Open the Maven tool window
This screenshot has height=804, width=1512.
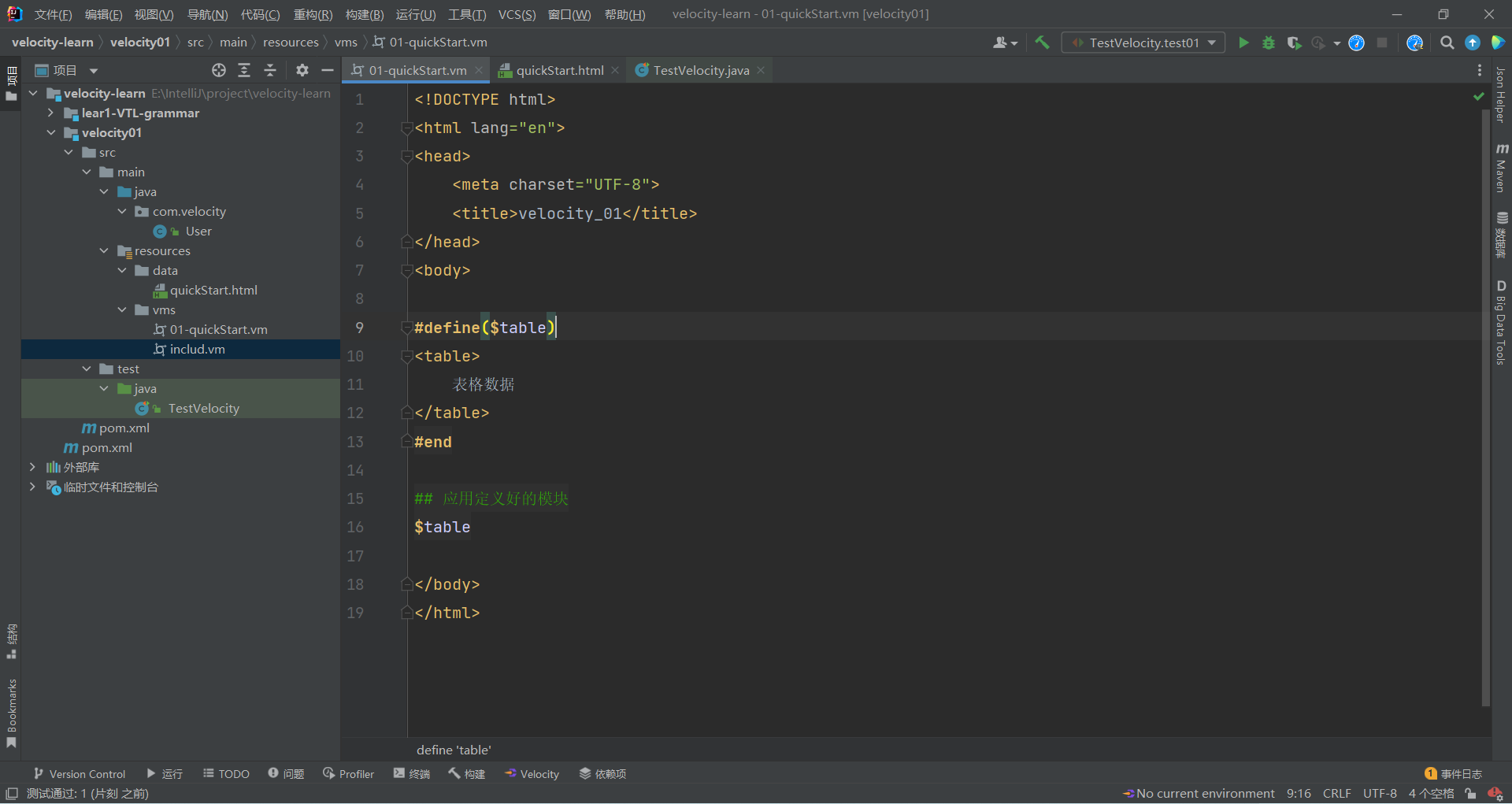(1501, 168)
